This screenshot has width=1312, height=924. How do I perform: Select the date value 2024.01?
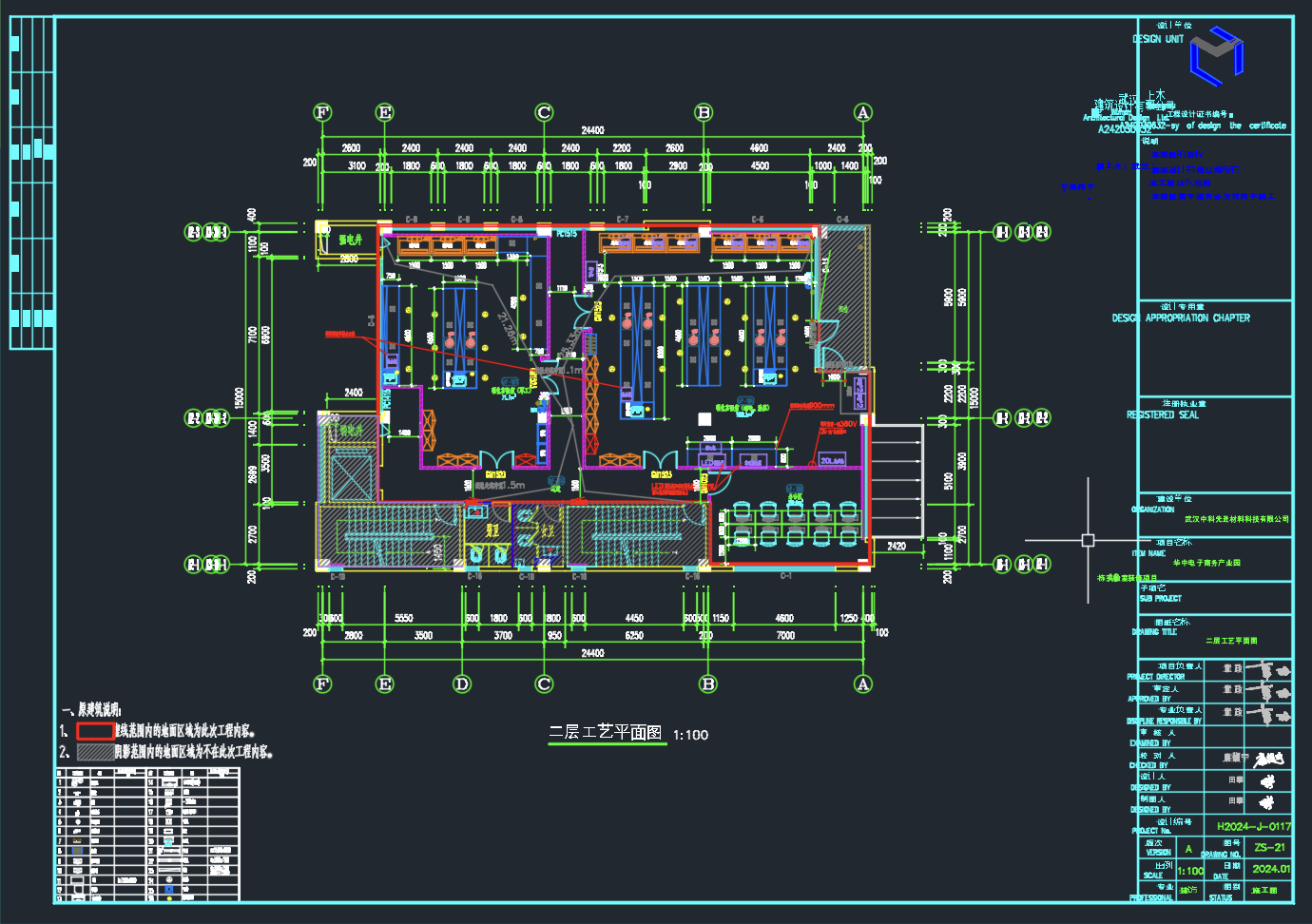point(1271,869)
